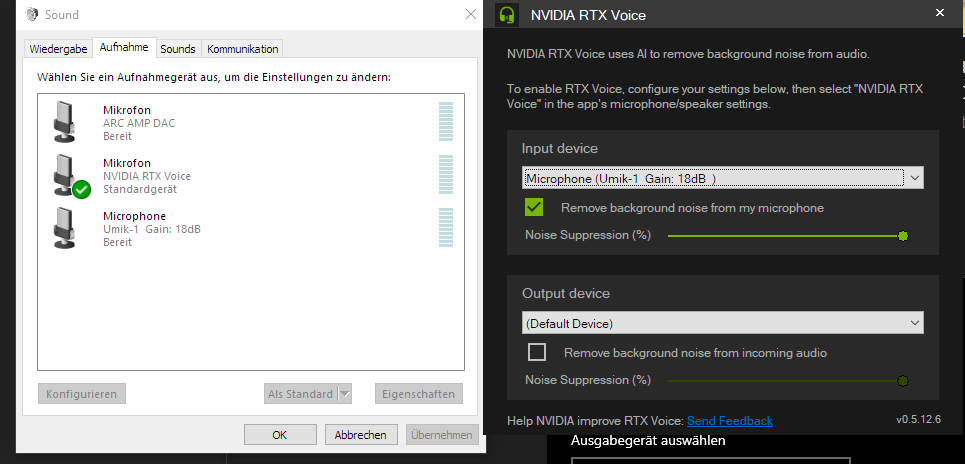Open the Als Standard dropdown arrow
The image size is (965, 464).
click(345, 394)
